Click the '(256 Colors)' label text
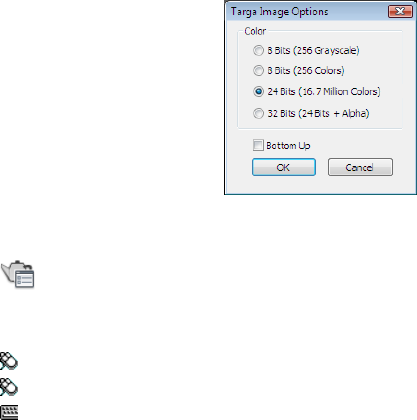Viewport: 417px width, 420px height. [x=319, y=71]
